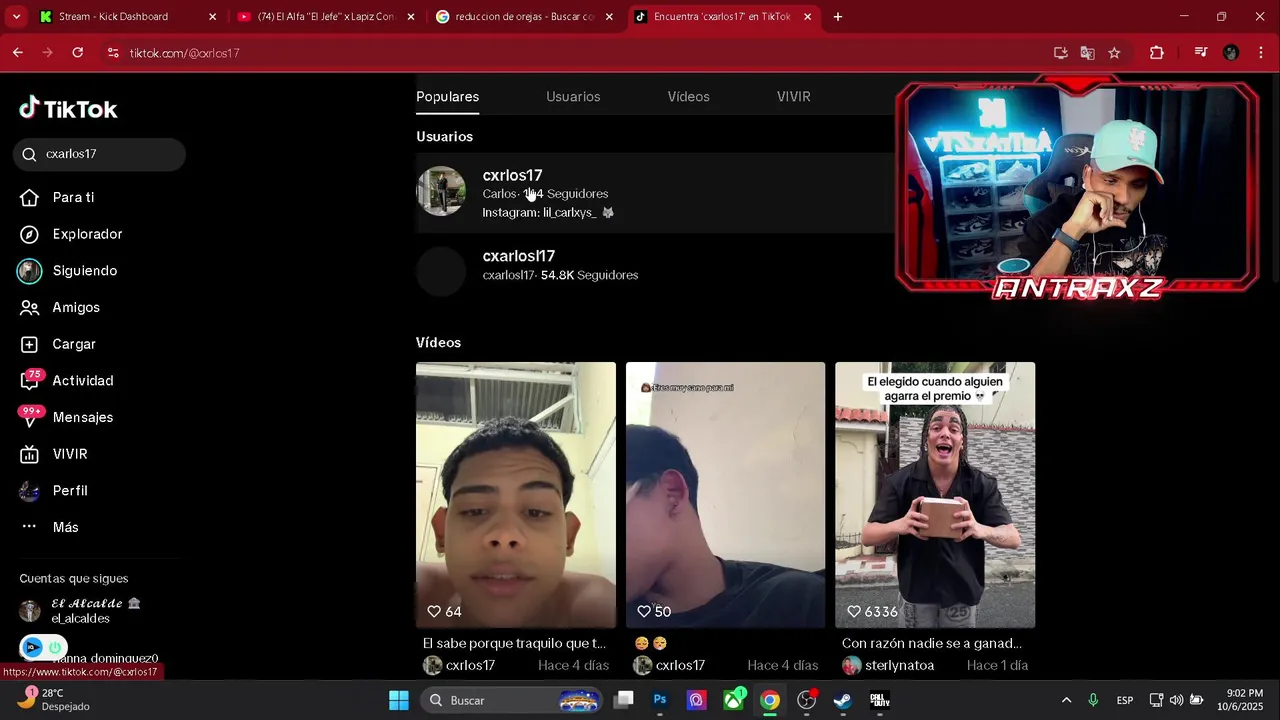The width and height of the screenshot is (1280, 720).
Task: Open Chrome three-dot menu
Action: click(x=1260, y=53)
